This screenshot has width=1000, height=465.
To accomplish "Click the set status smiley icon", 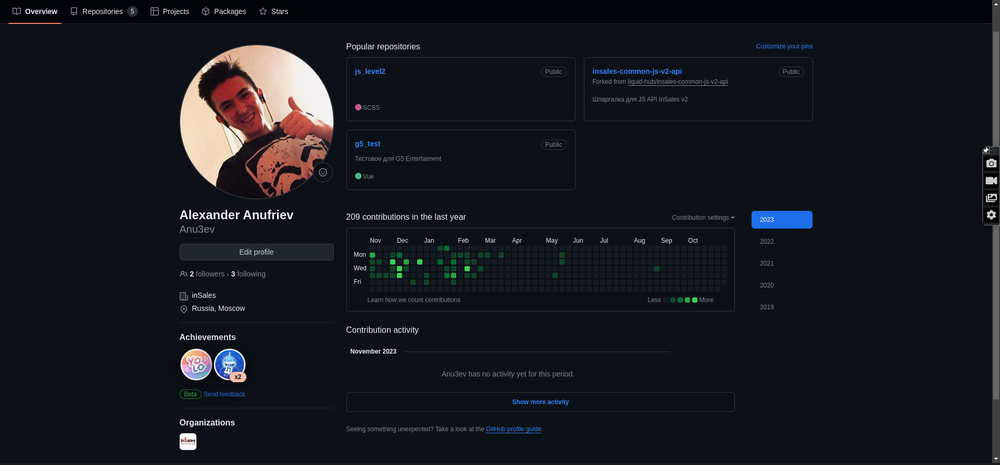I will point(322,172).
